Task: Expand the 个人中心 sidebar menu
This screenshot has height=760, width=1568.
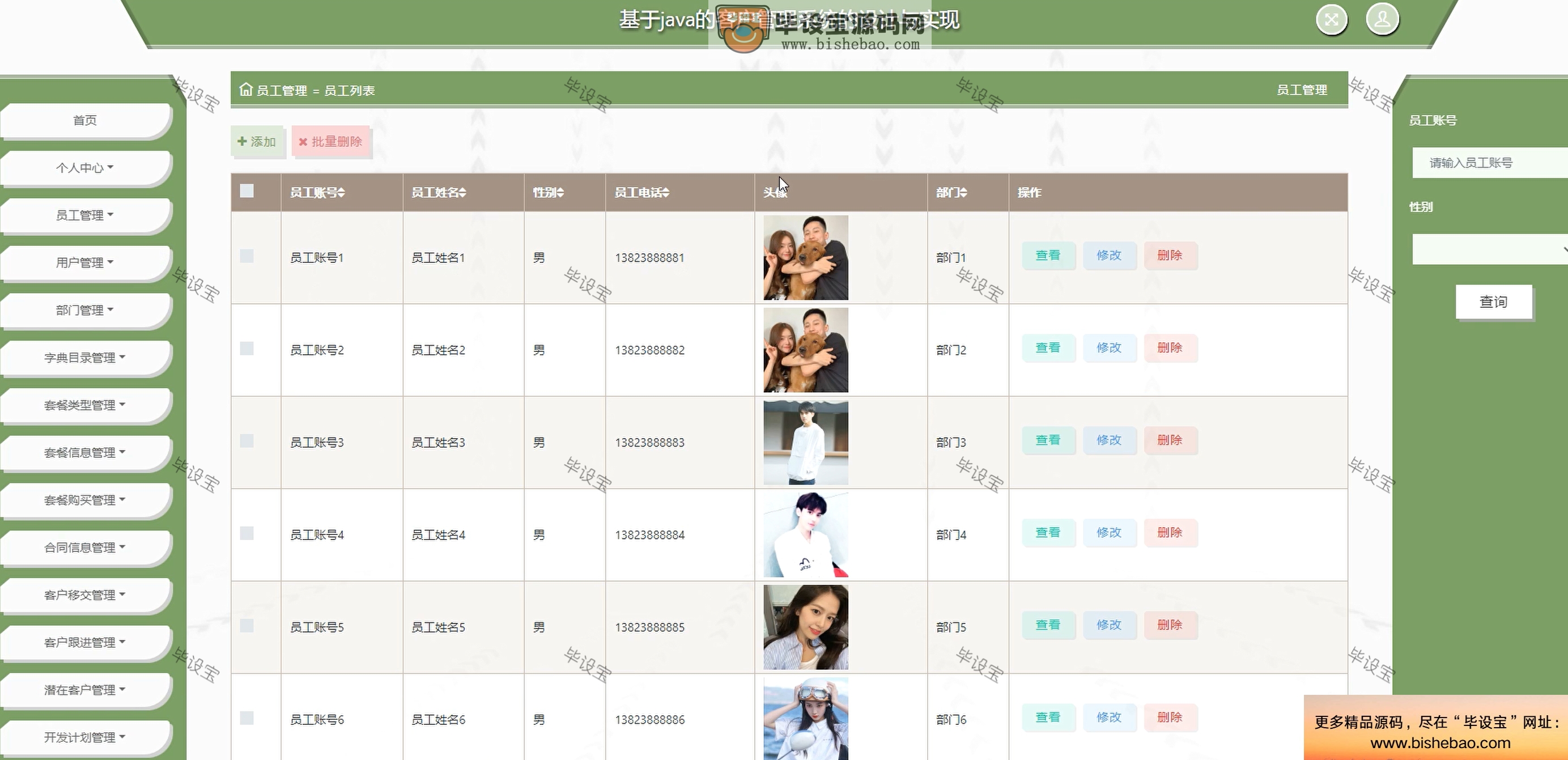Action: (85, 167)
